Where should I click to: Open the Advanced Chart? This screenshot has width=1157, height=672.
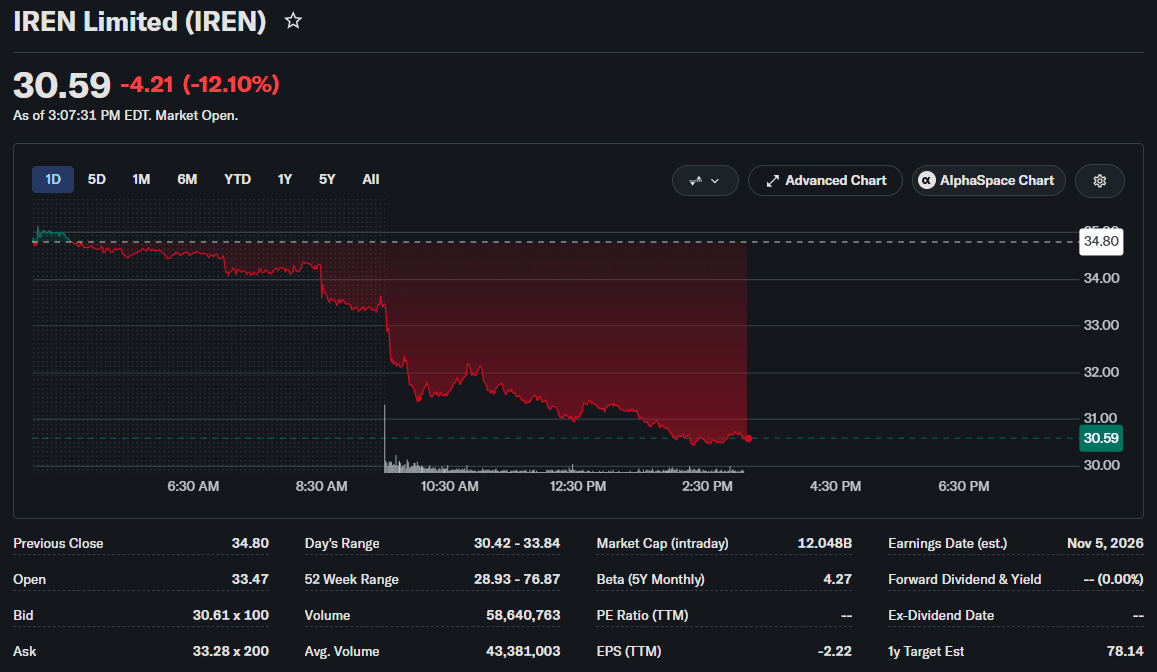[x=825, y=181]
